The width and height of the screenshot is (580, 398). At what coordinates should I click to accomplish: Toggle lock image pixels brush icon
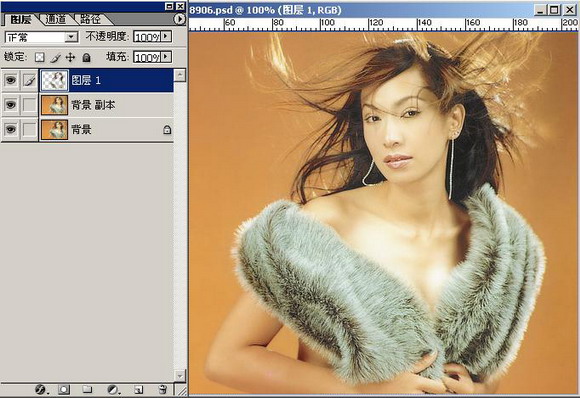55,57
